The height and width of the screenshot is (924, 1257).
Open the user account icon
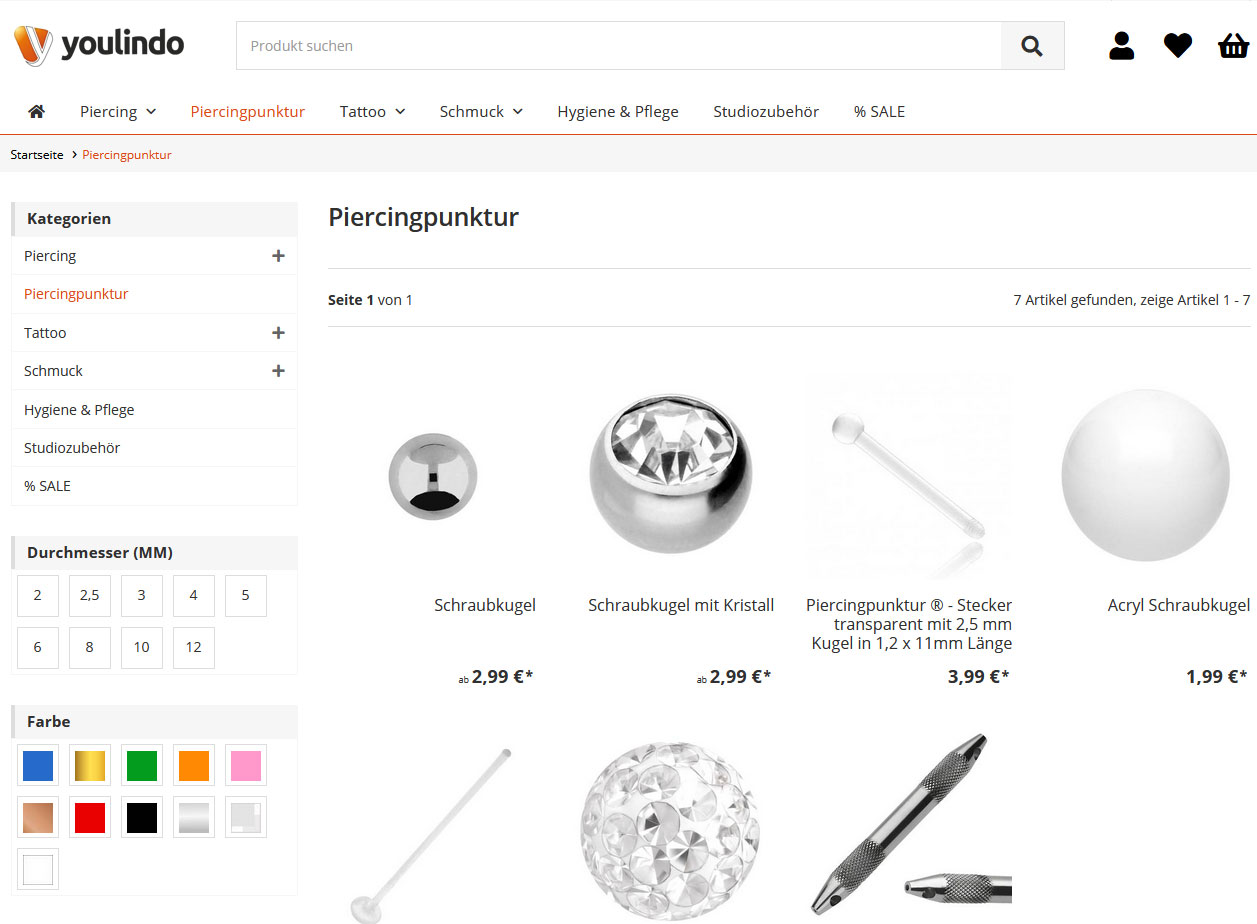[x=1122, y=46]
